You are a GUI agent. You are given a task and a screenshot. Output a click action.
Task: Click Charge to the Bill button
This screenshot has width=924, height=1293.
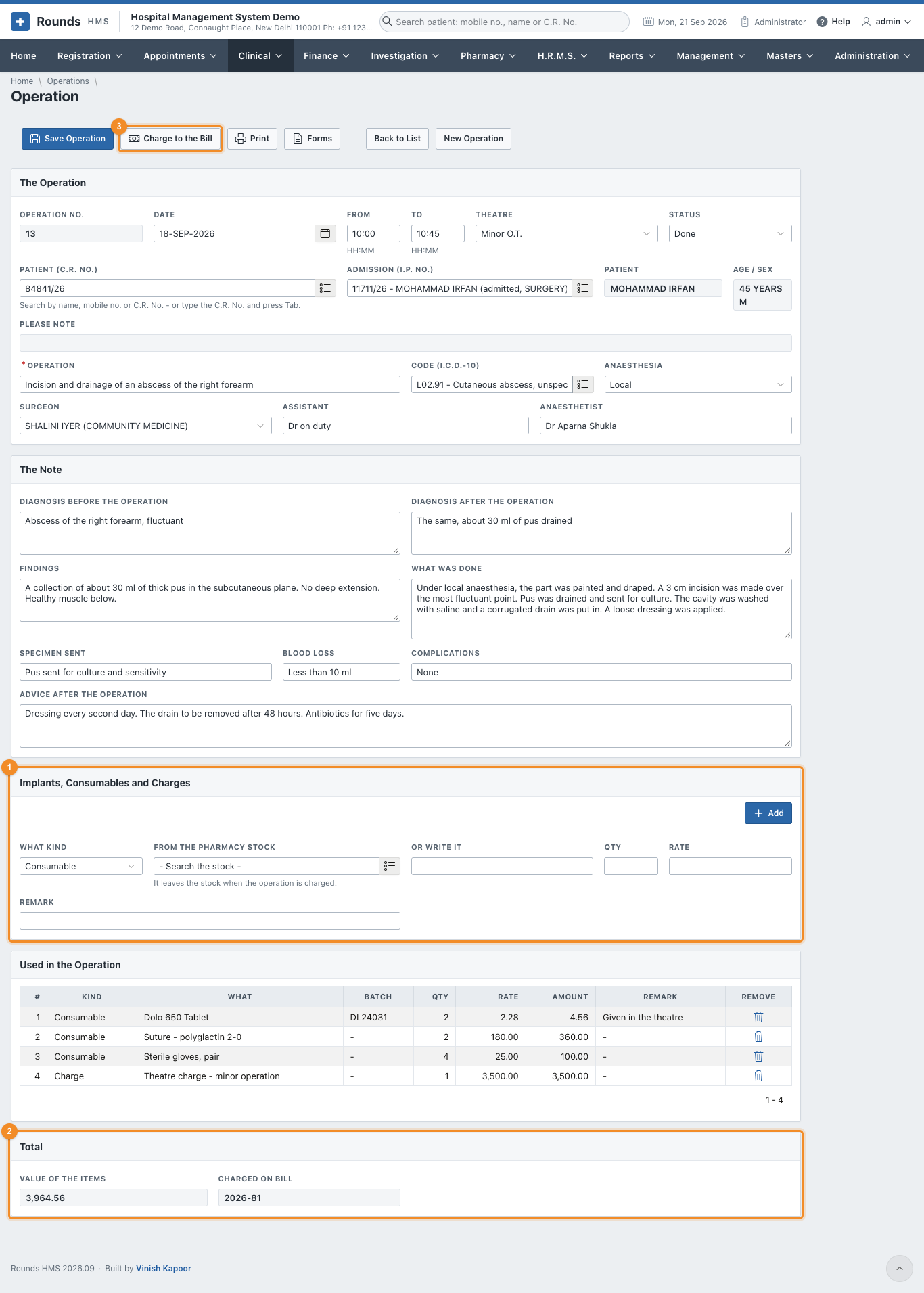(x=170, y=139)
